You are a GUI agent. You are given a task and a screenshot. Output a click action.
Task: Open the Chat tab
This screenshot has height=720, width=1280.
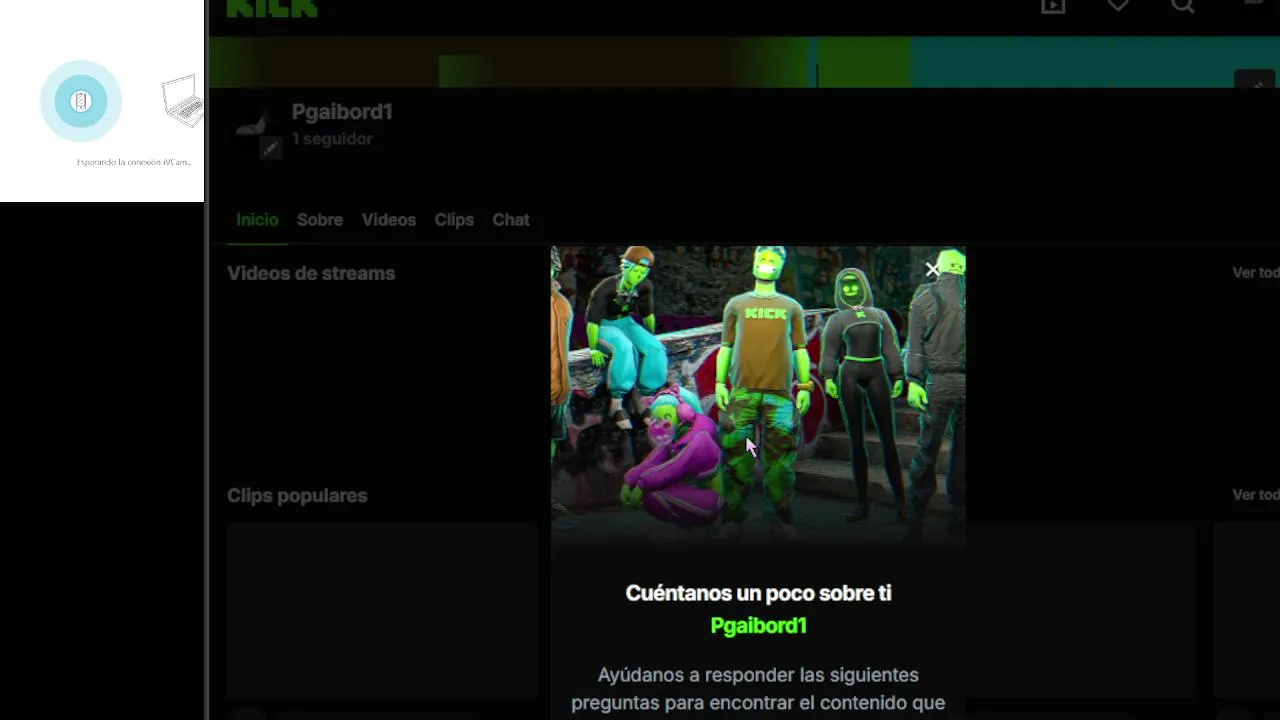point(511,220)
